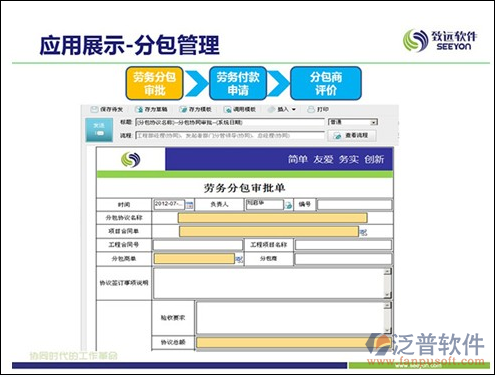
Task: Select the 分包商评价 step tab
Action: [x=326, y=83]
